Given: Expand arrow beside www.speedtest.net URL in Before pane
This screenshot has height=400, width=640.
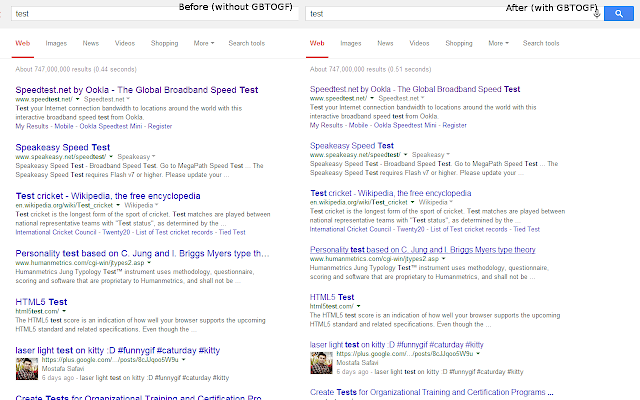Looking at the screenshot, I should click(78, 99).
